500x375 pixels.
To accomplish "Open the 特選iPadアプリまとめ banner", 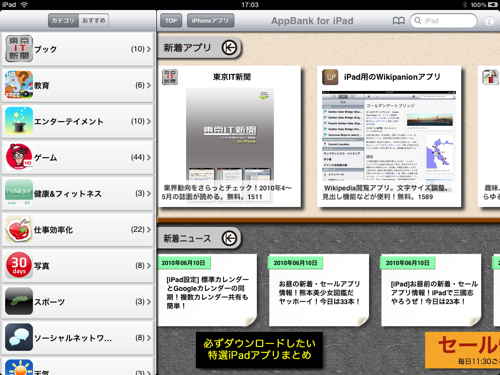I will coord(259,350).
